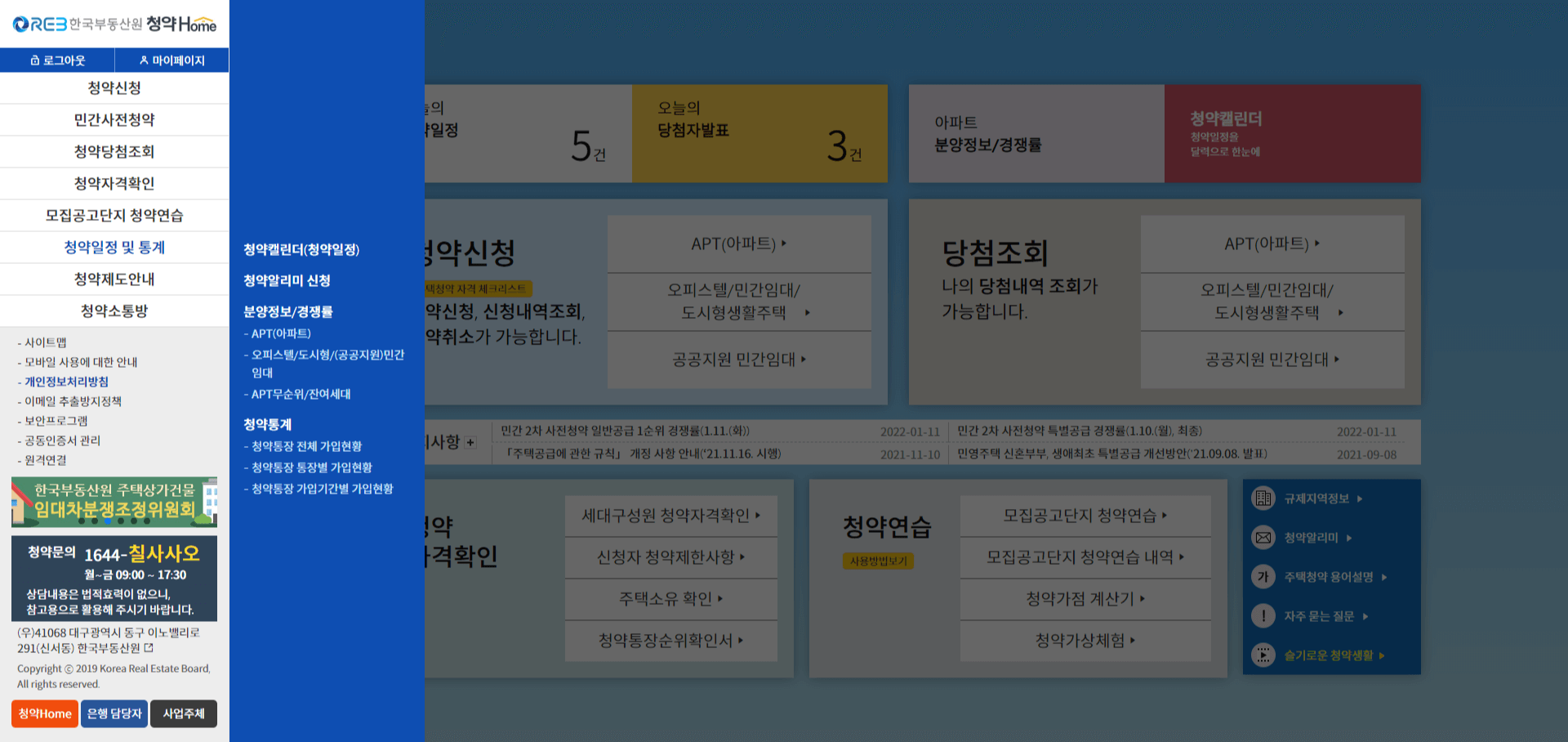Open 청약알리미 신청 submenu
The image size is (1568, 742).
tap(287, 280)
